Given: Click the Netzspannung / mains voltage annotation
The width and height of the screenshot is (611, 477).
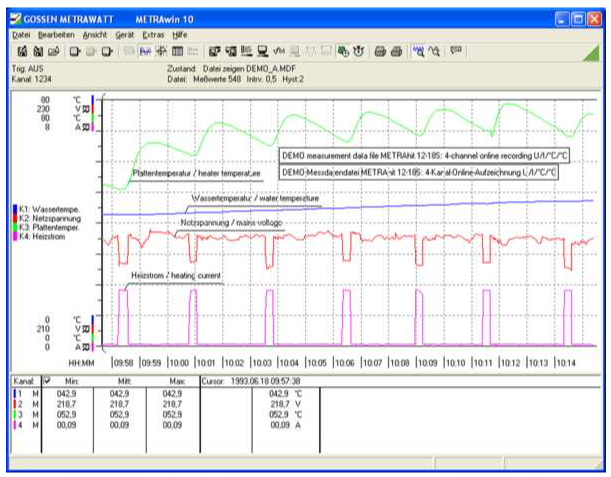Looking at the screenshot, I should click(x=231, y=223).
